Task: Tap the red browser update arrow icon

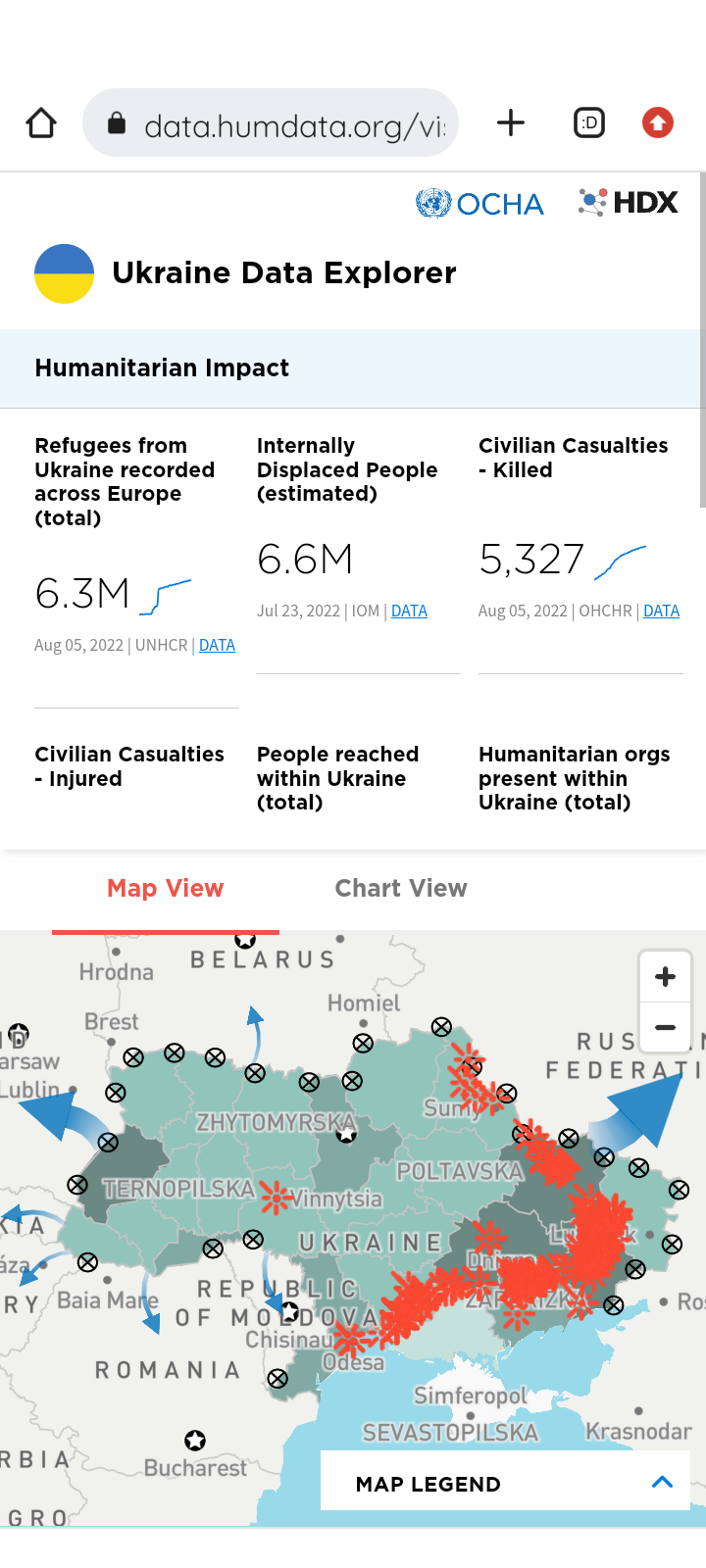Action: (x=657, y=123)
